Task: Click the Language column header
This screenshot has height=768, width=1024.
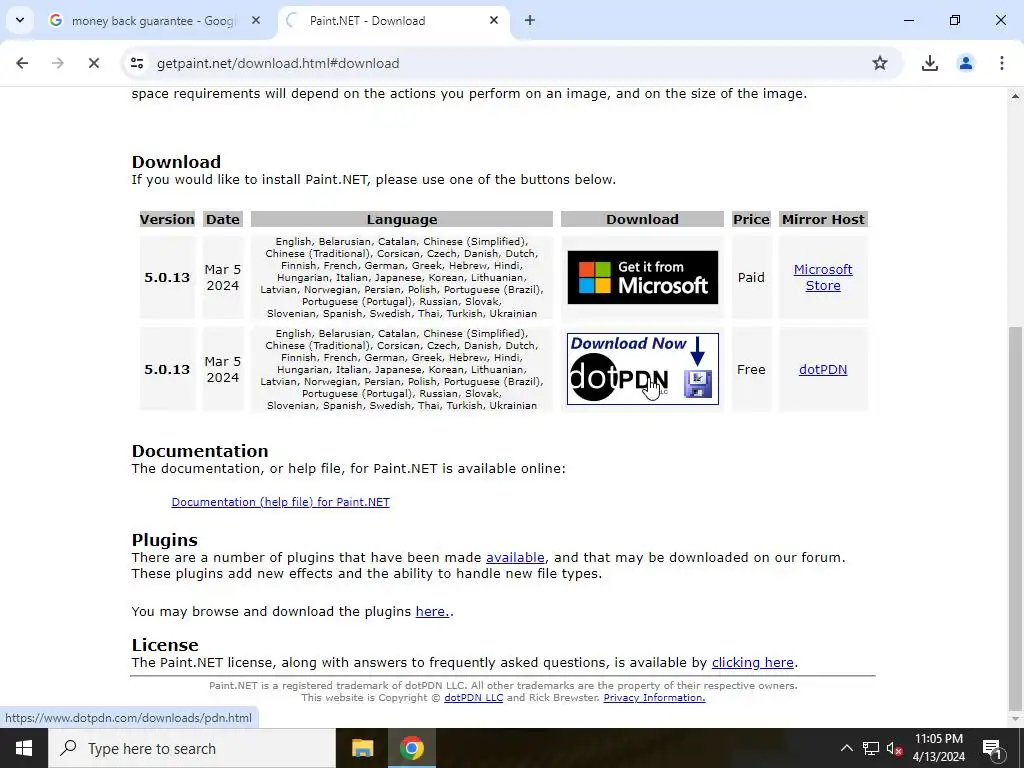Action: (402, 219)
